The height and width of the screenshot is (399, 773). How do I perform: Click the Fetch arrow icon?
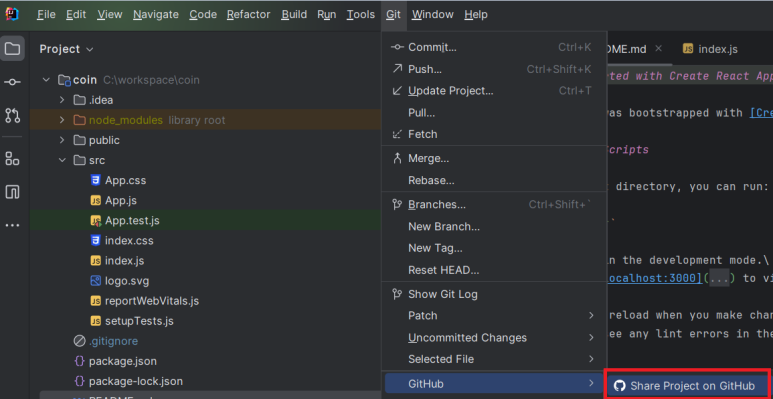coord(397,134)
